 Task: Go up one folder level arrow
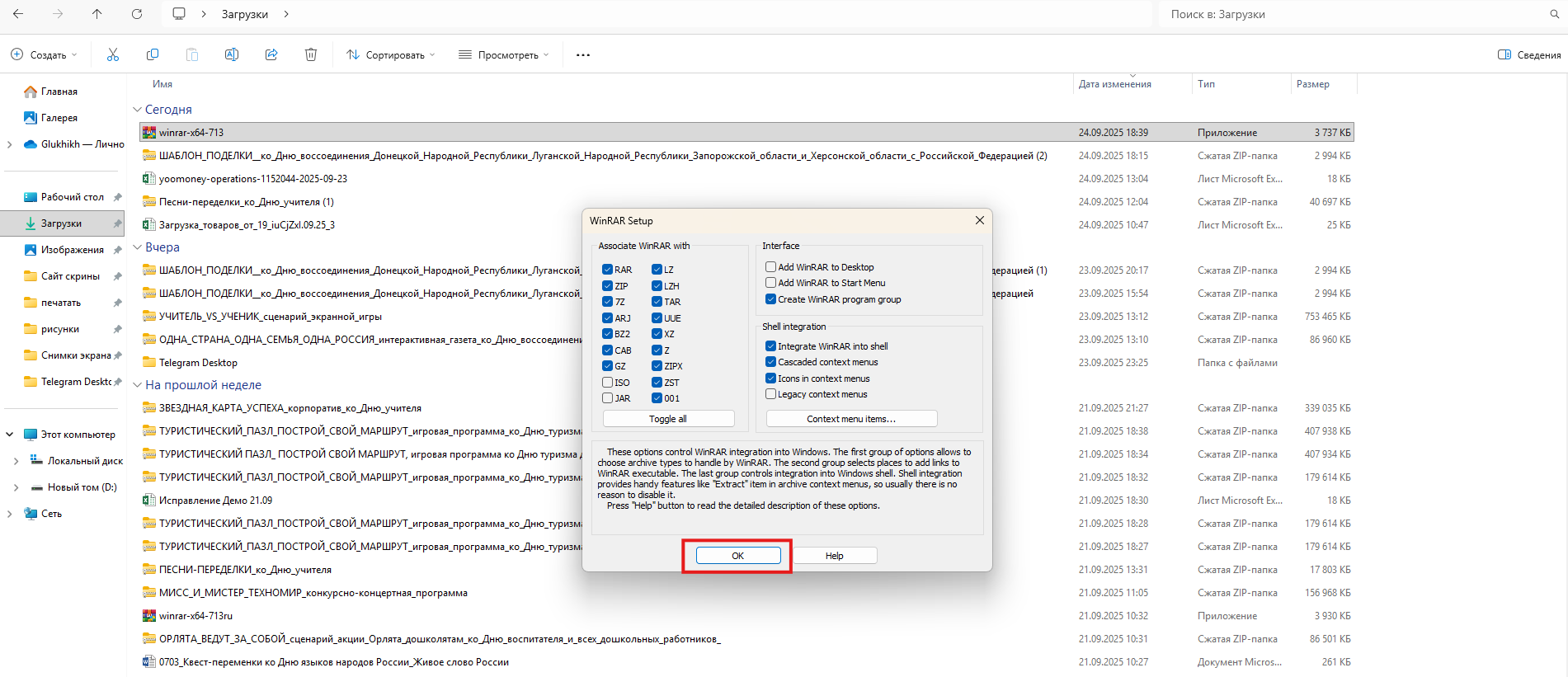click(97, 14)
